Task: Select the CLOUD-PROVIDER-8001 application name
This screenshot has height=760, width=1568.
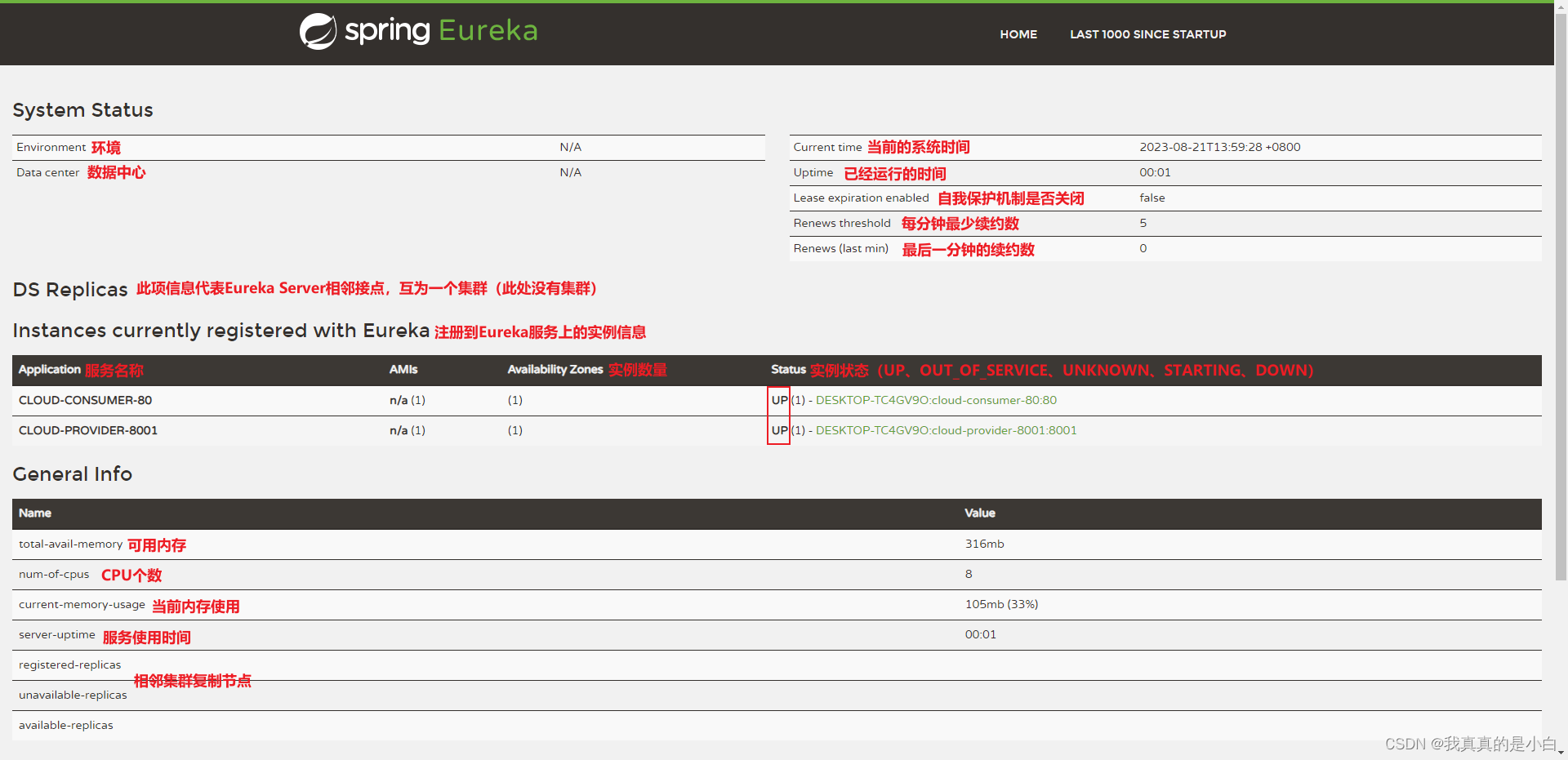Action: click(x=88, y=430)
